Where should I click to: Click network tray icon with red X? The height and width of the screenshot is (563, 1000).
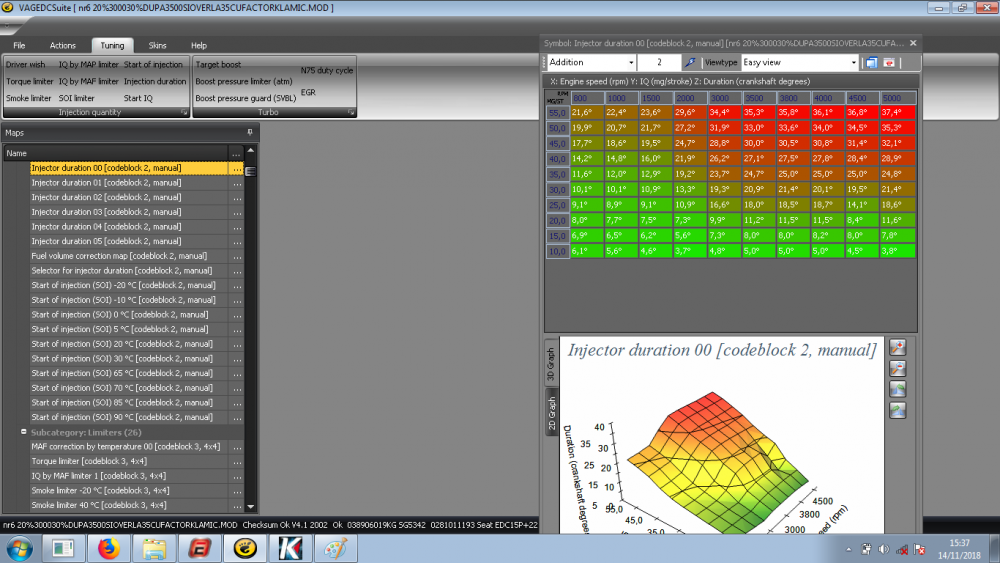tap(902, 549)
